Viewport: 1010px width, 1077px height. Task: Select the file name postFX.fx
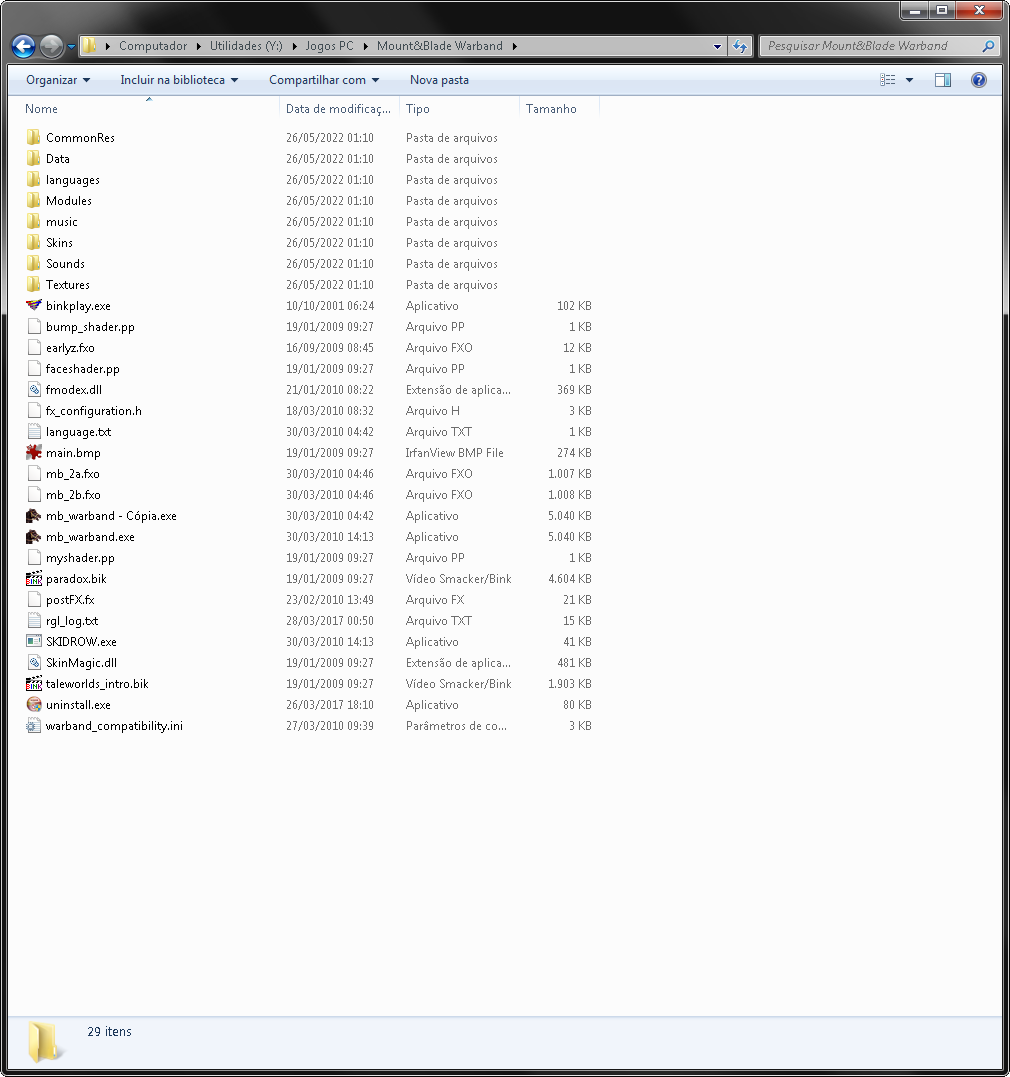[x=70, y=600]
